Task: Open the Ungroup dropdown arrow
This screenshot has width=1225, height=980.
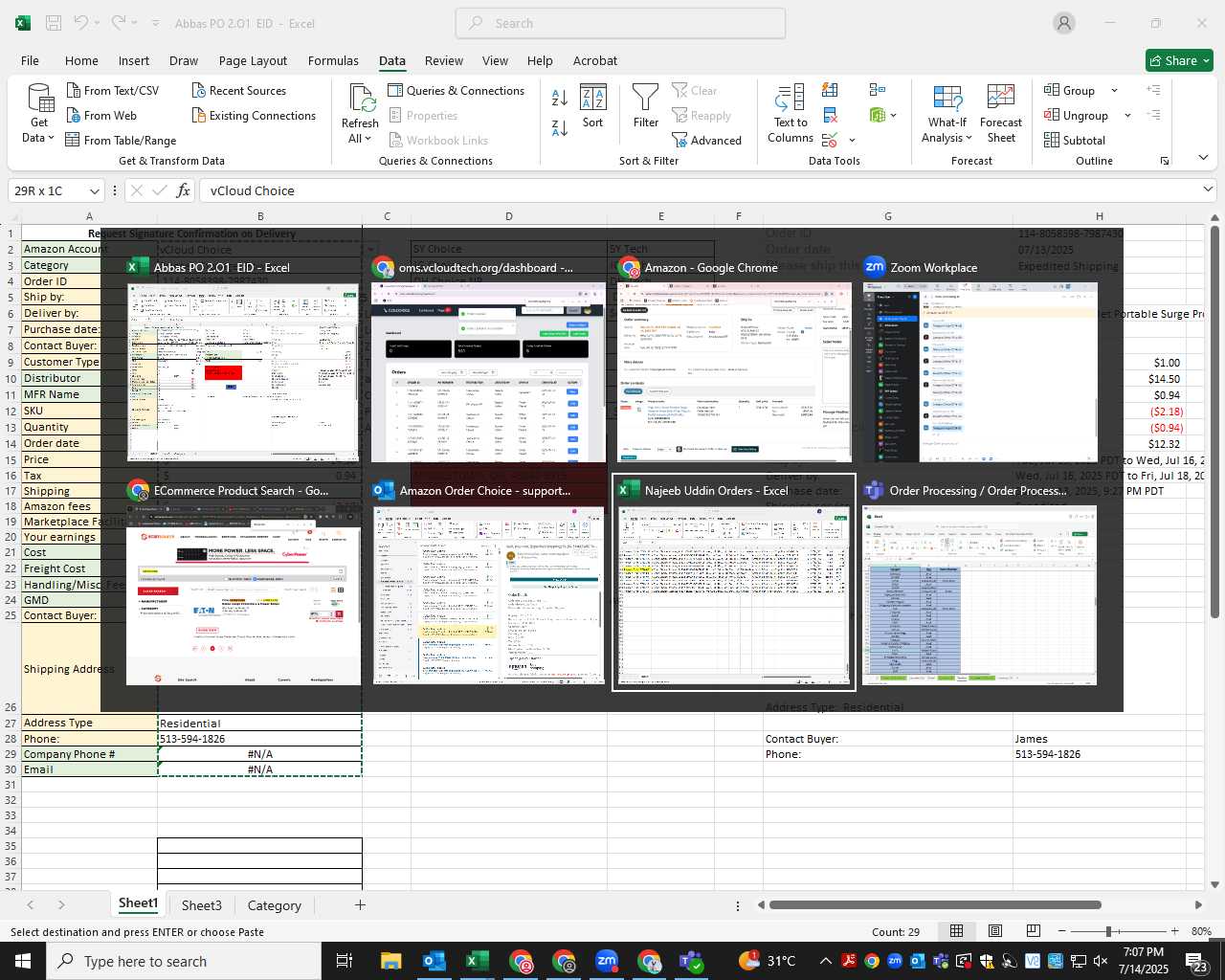Action: point(1127,116)
